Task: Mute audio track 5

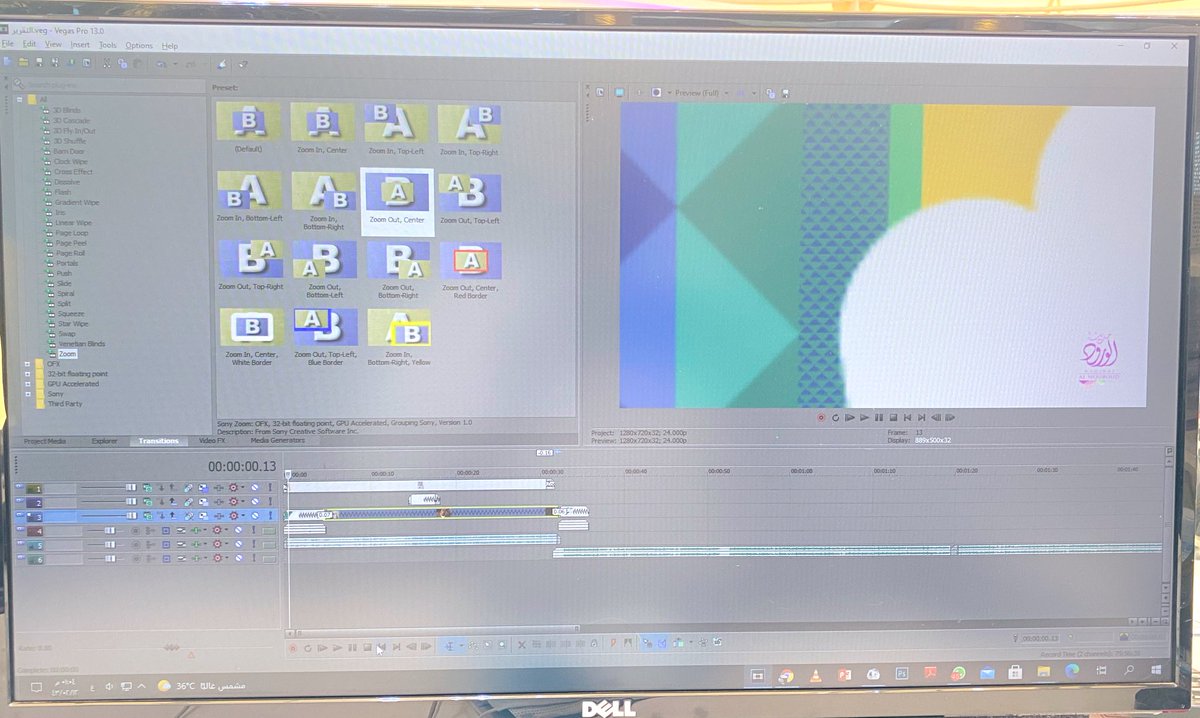Action: (x=238, y=545)
